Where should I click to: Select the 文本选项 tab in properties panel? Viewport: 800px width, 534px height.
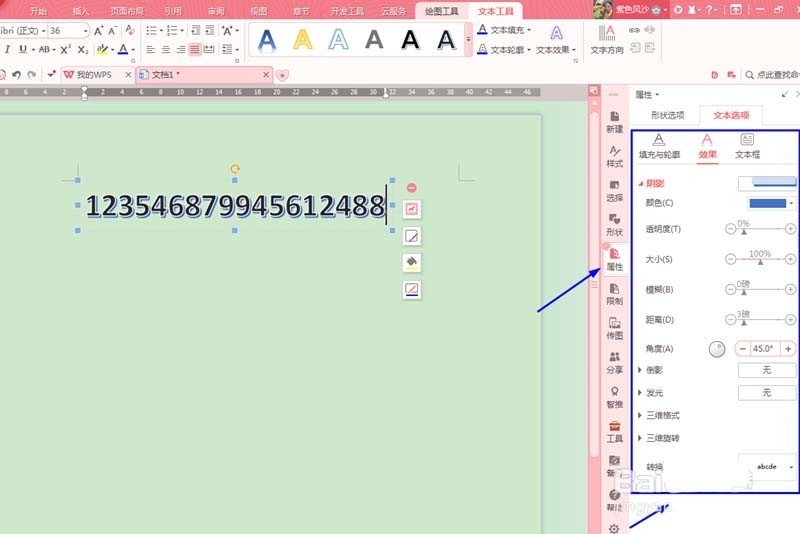(731, 115)
